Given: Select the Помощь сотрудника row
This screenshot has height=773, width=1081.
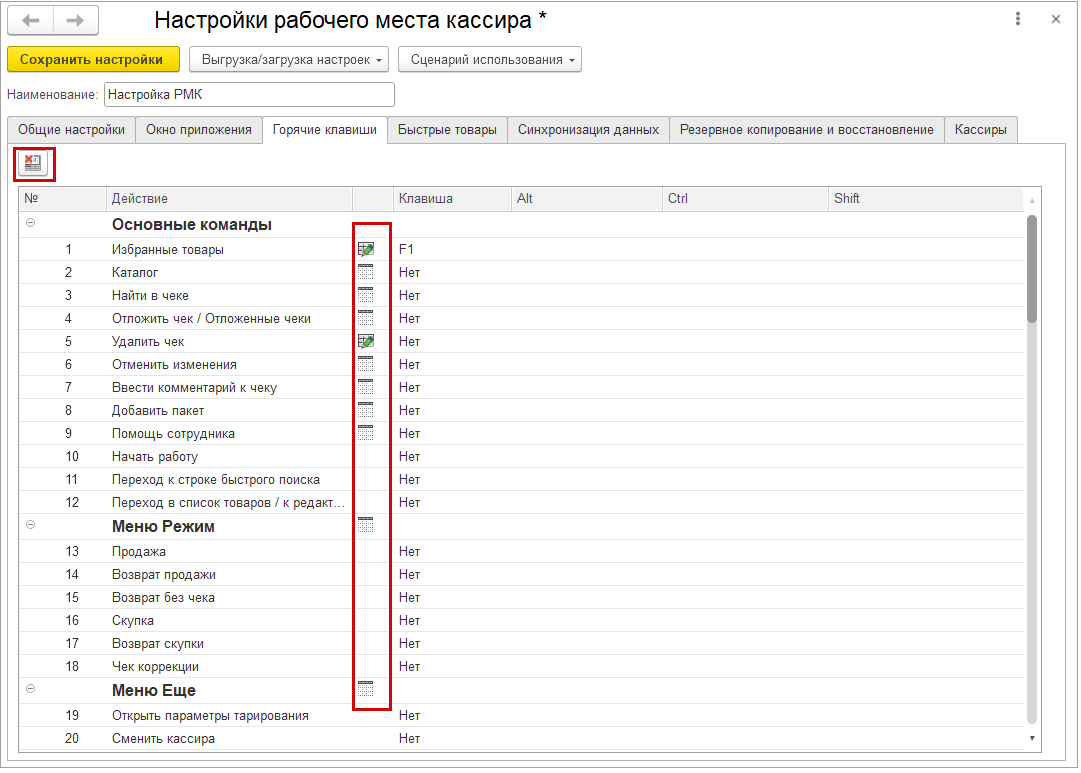Looking at the screenshot, I should (522, 433).
